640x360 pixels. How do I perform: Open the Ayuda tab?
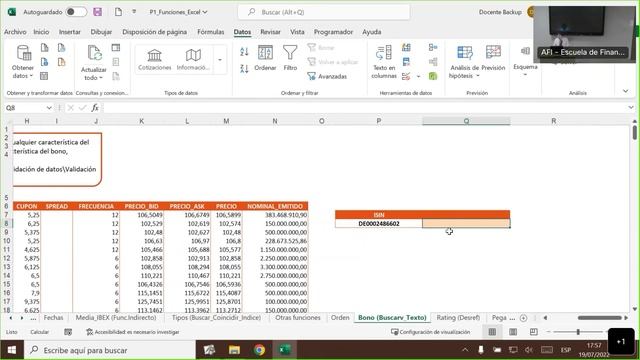(371, 32)
